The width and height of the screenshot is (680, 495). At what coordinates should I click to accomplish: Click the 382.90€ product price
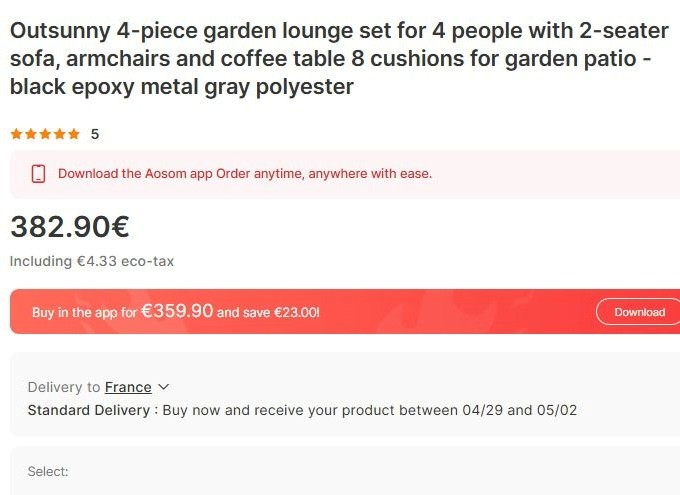(70, 227)
